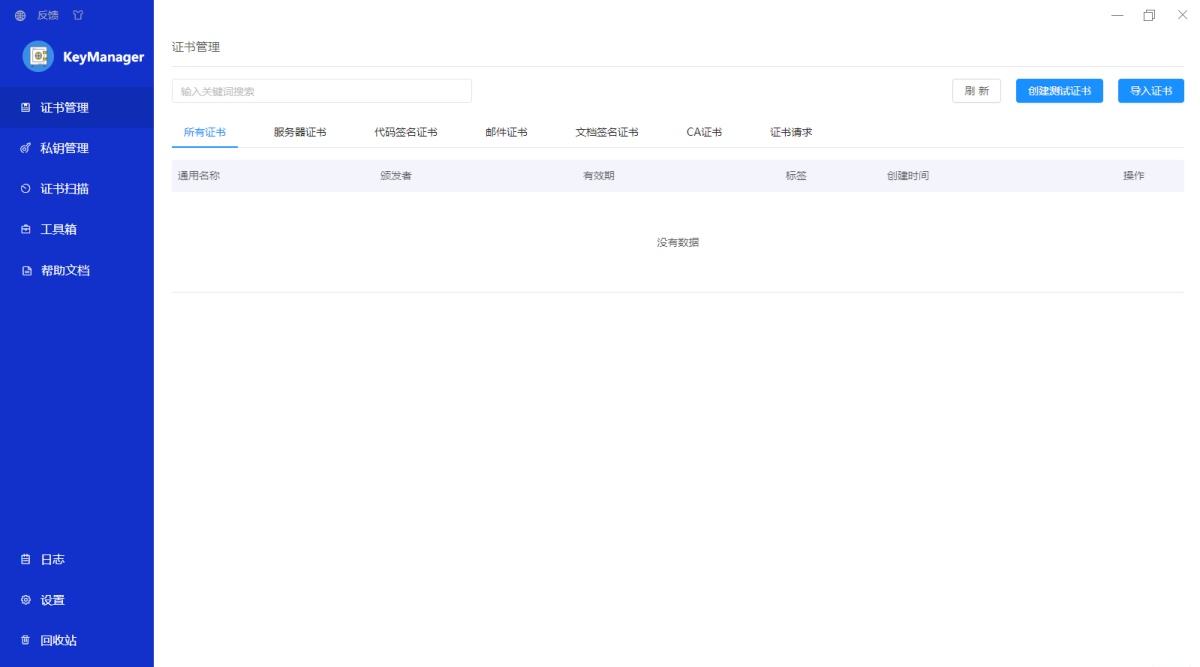Select 证书管理 in the sidebar
This screenshot has width=1200, height=667.
click(64, 107)
